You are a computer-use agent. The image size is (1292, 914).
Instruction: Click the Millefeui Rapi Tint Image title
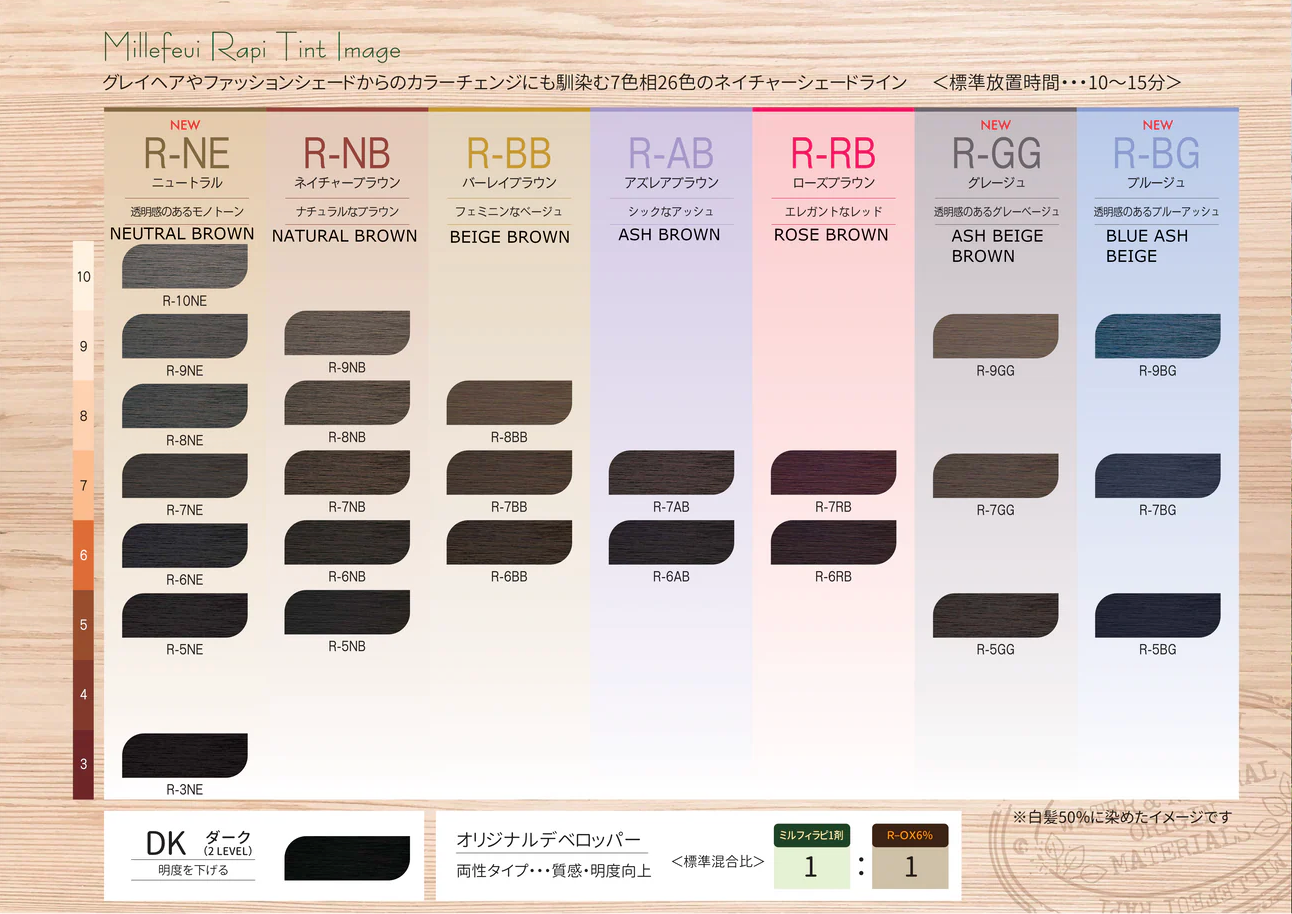click(251, 48)
